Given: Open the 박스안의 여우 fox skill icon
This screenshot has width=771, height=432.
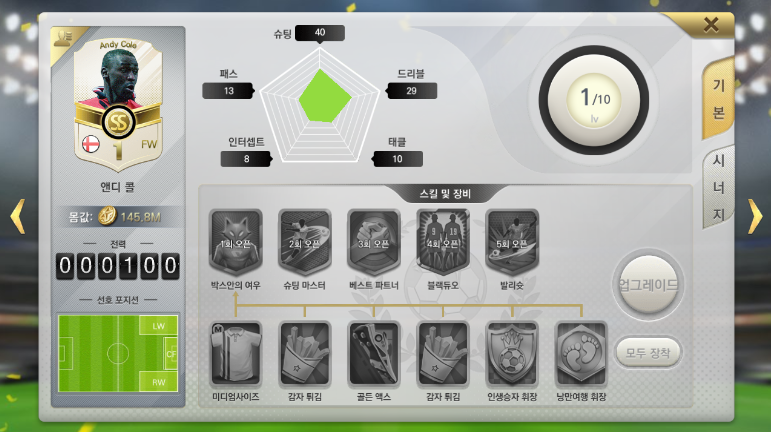Looking at the screenshot, I should click(236, 242).
